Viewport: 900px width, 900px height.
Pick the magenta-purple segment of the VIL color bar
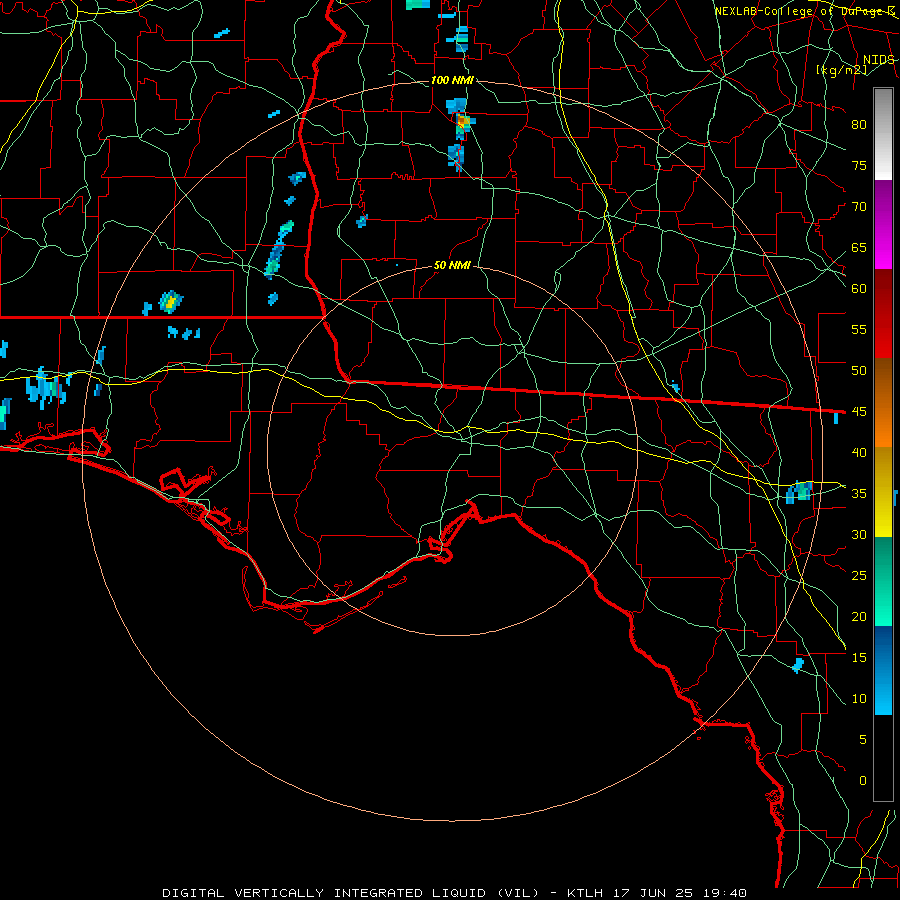click(x=883, y=224)
